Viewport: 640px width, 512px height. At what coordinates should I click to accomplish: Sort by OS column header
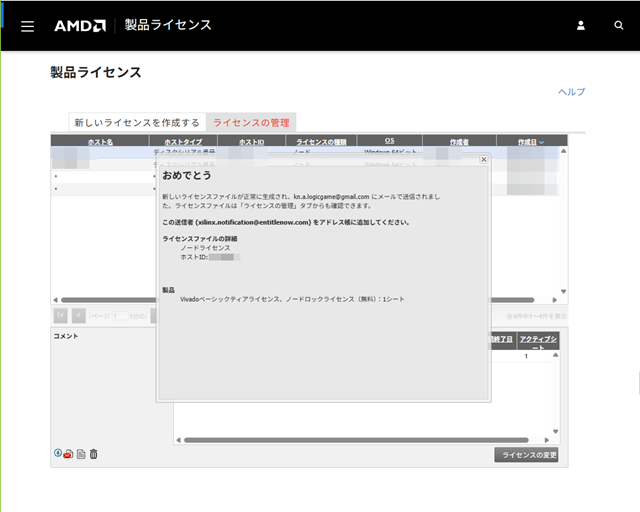point(389,140)
